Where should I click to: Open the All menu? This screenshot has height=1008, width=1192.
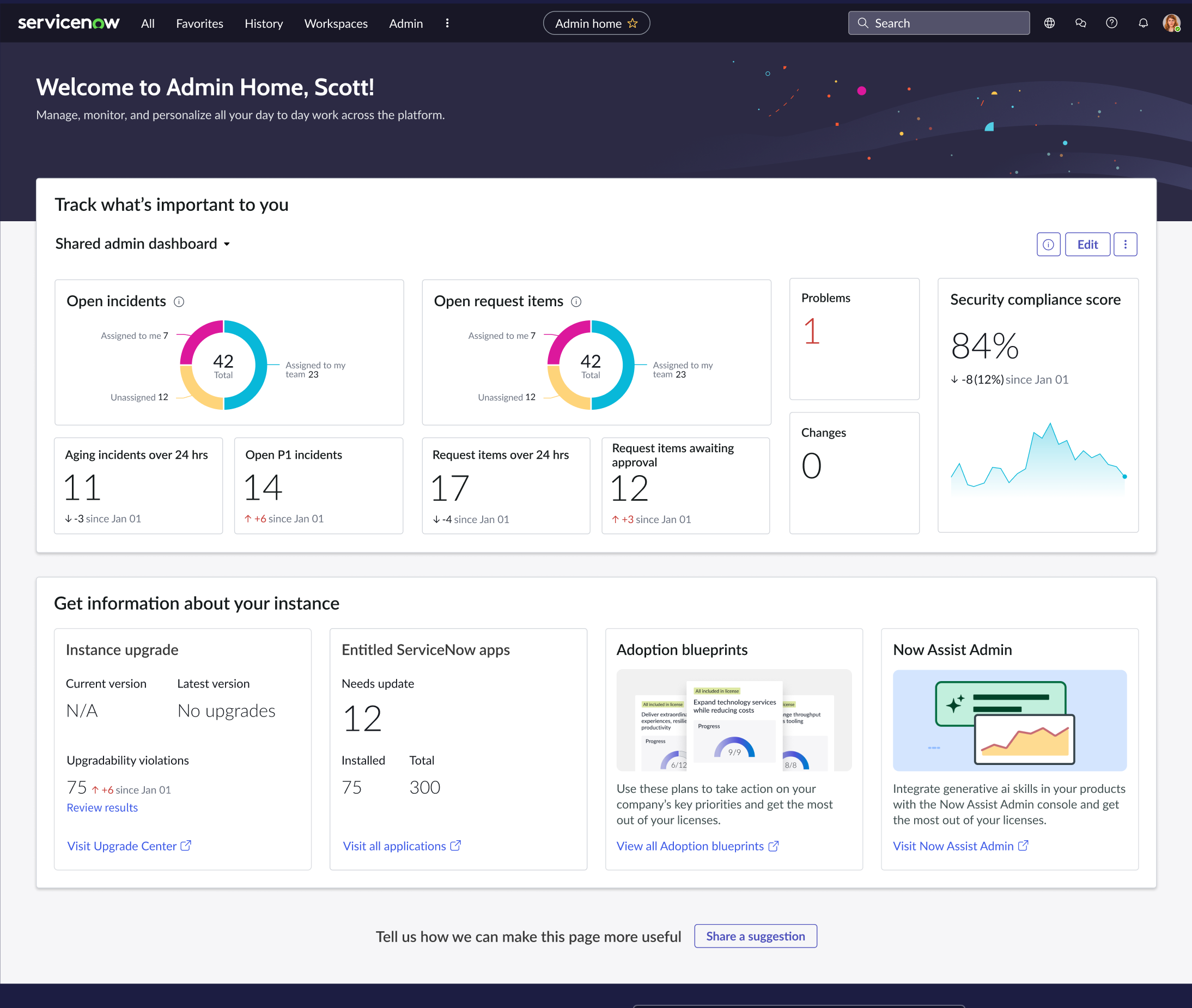pyautogui.click(x=148, y=23)
